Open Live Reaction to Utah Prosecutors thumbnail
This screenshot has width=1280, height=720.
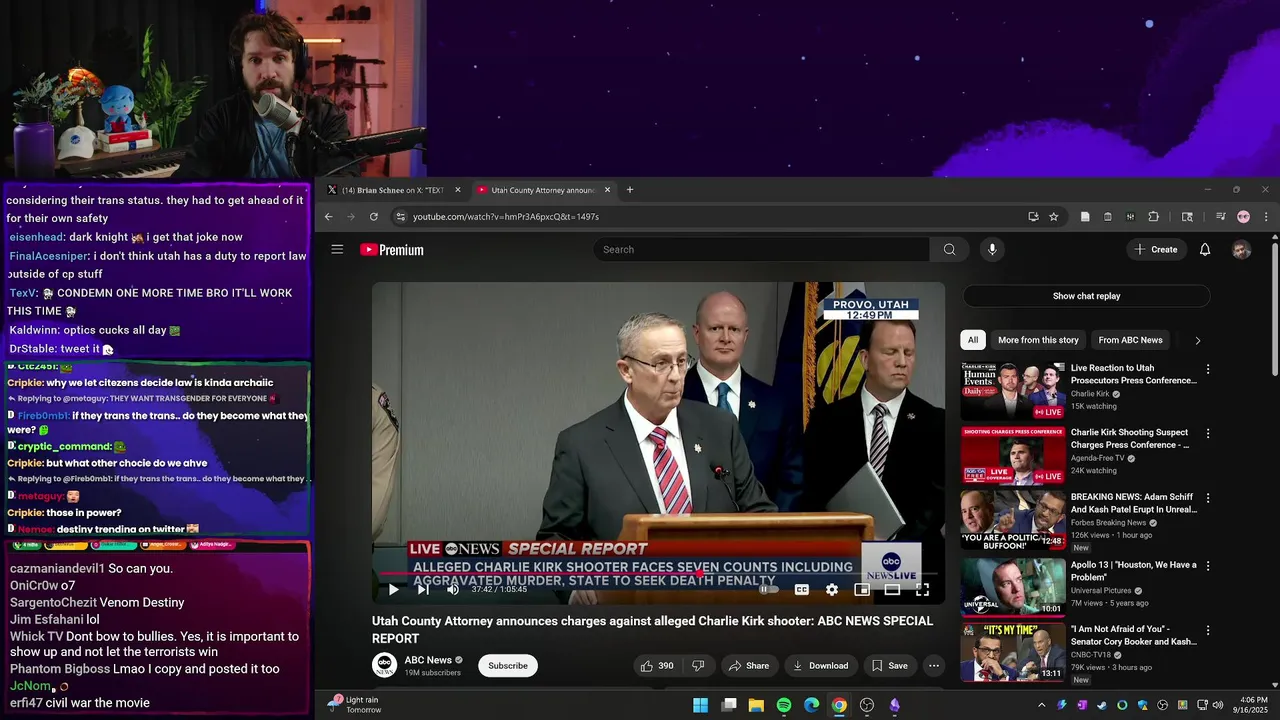pyautogui.click(x=1013, y=391)
